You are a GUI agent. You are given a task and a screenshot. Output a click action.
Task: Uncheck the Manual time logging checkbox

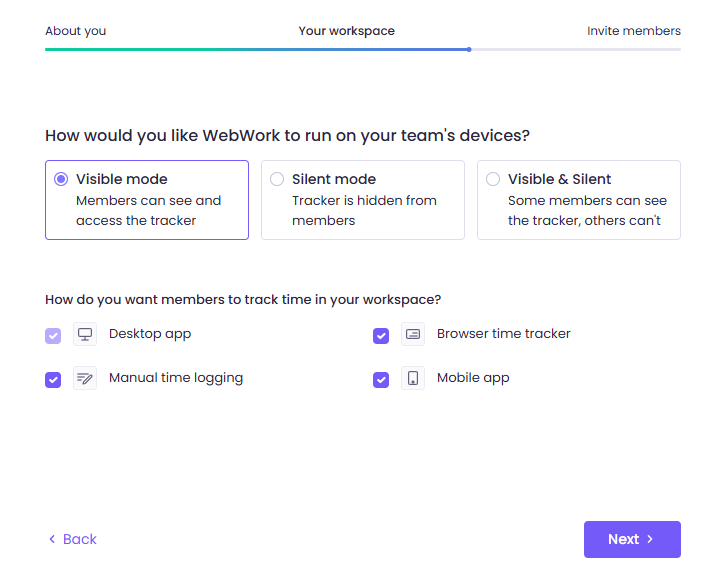53,380
